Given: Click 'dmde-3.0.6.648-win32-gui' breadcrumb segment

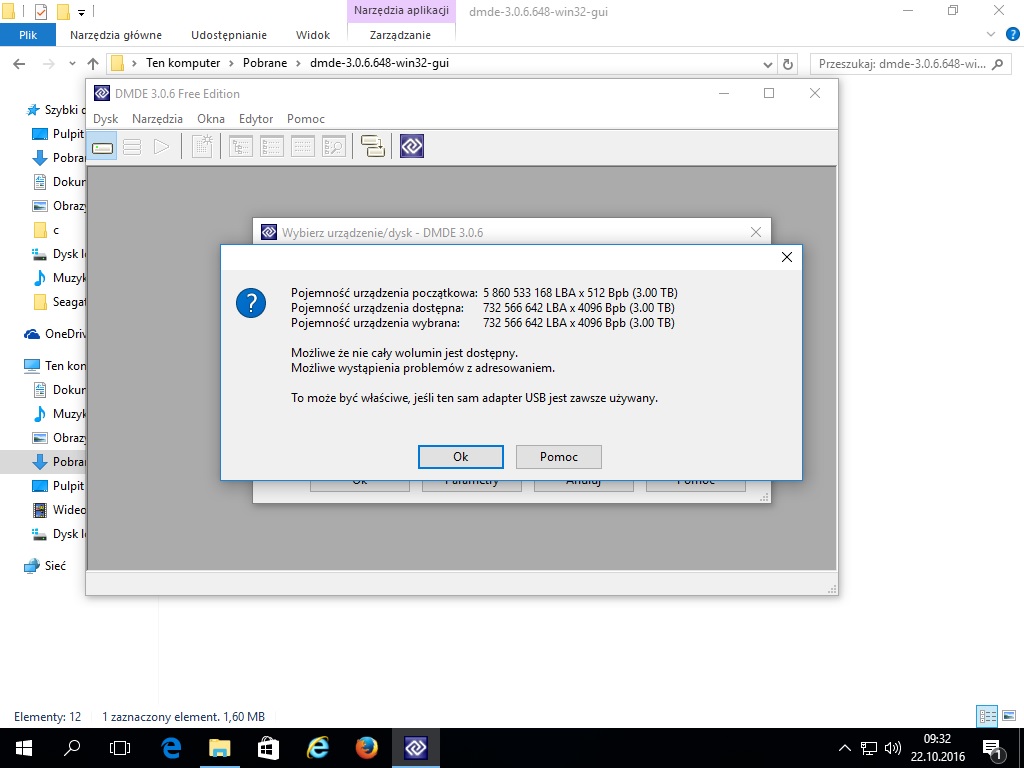Looking at the screenshot, I should (379, 63).
